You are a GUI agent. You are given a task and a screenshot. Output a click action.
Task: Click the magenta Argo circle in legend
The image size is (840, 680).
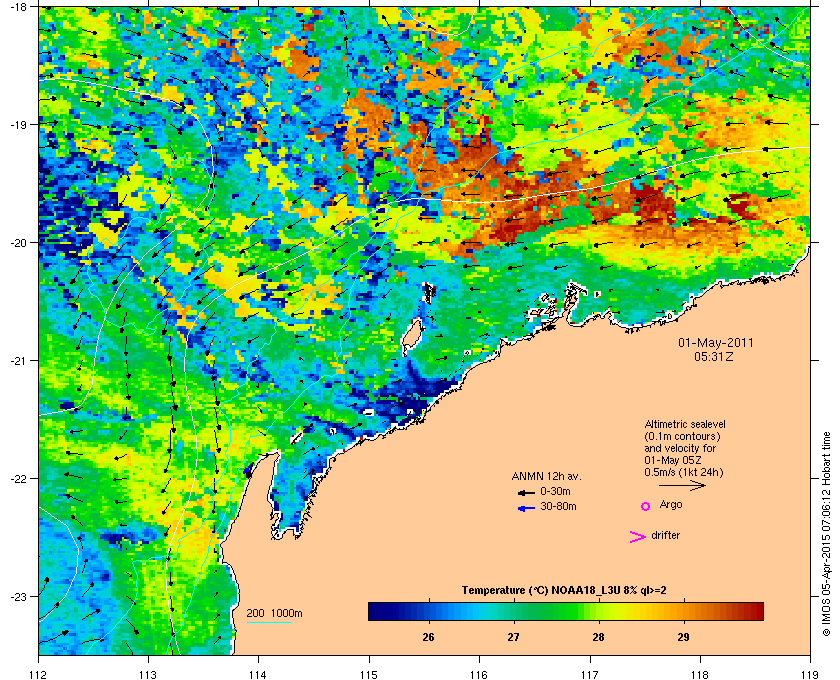646,506
